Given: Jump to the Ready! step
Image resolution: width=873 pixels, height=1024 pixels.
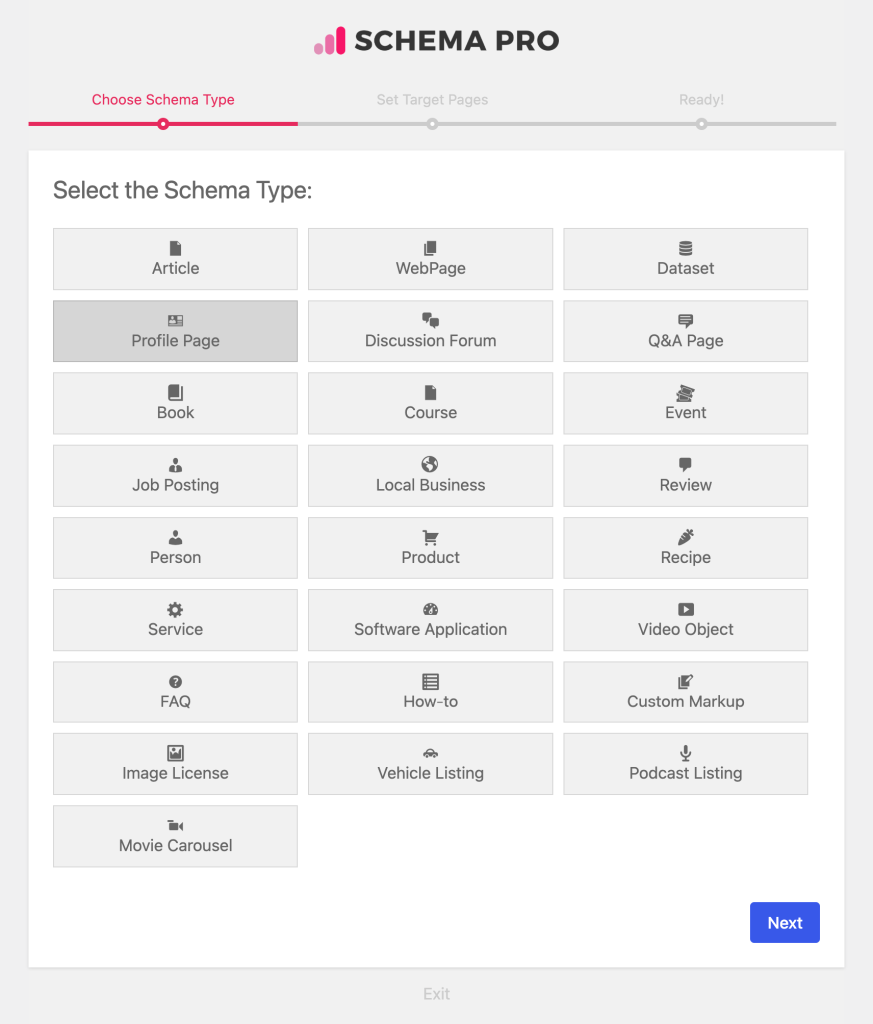Looking at the screenshot, I should (701, 99).
